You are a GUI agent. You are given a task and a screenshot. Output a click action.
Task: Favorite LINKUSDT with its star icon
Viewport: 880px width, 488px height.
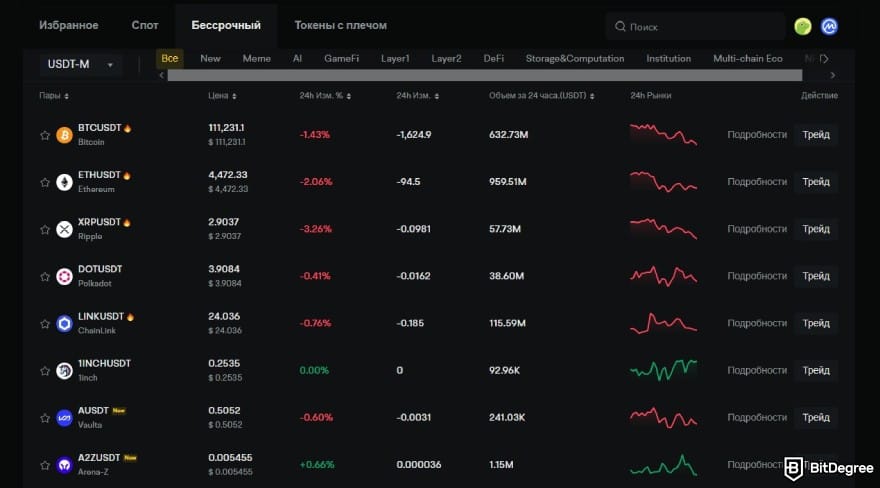point(45,324)
